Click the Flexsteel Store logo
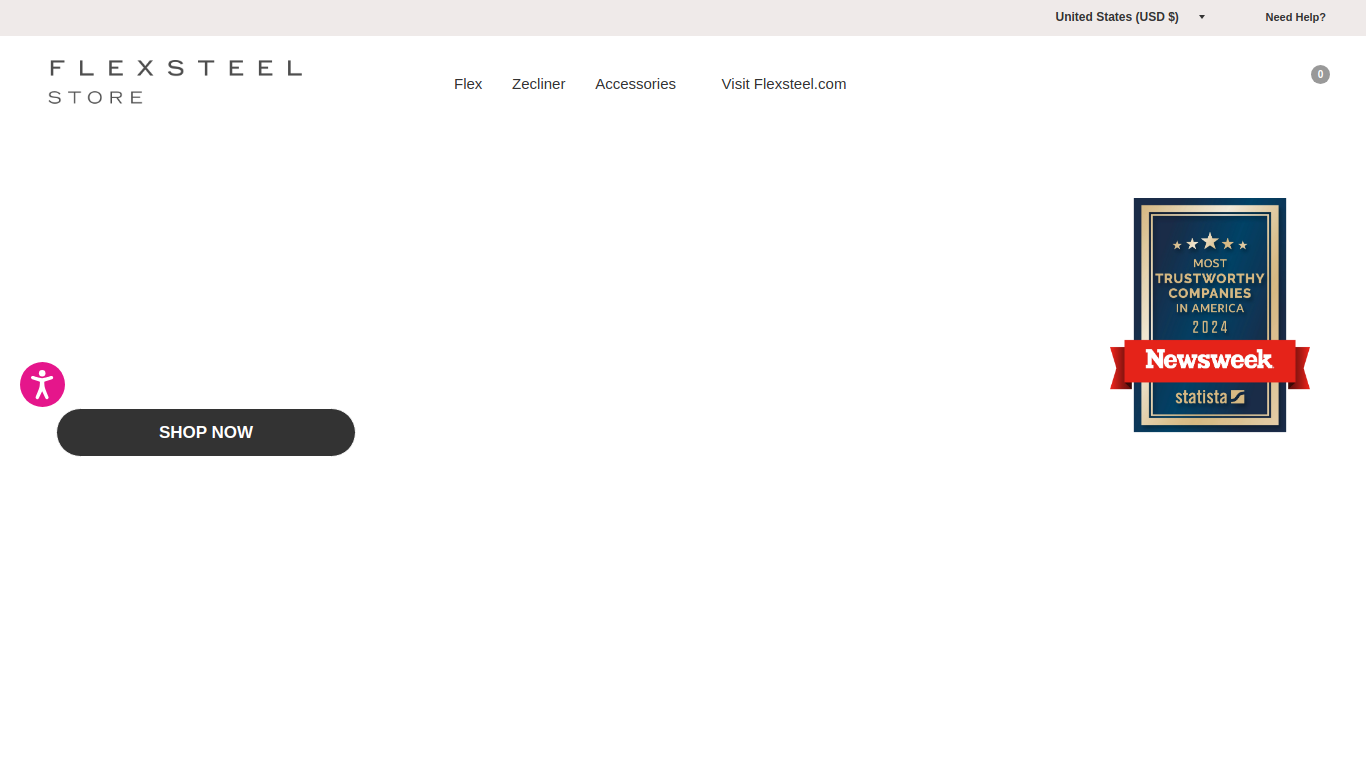1366x768 pixels. coord(175,82)
